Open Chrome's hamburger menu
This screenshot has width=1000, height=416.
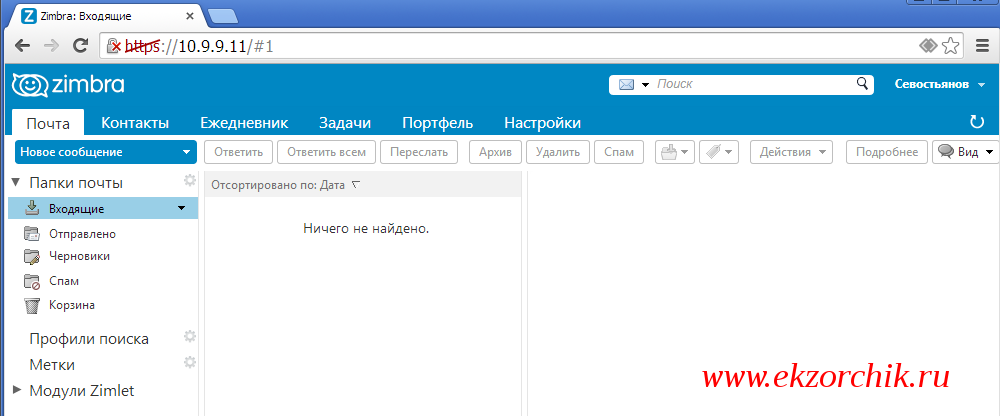[983, 45]
